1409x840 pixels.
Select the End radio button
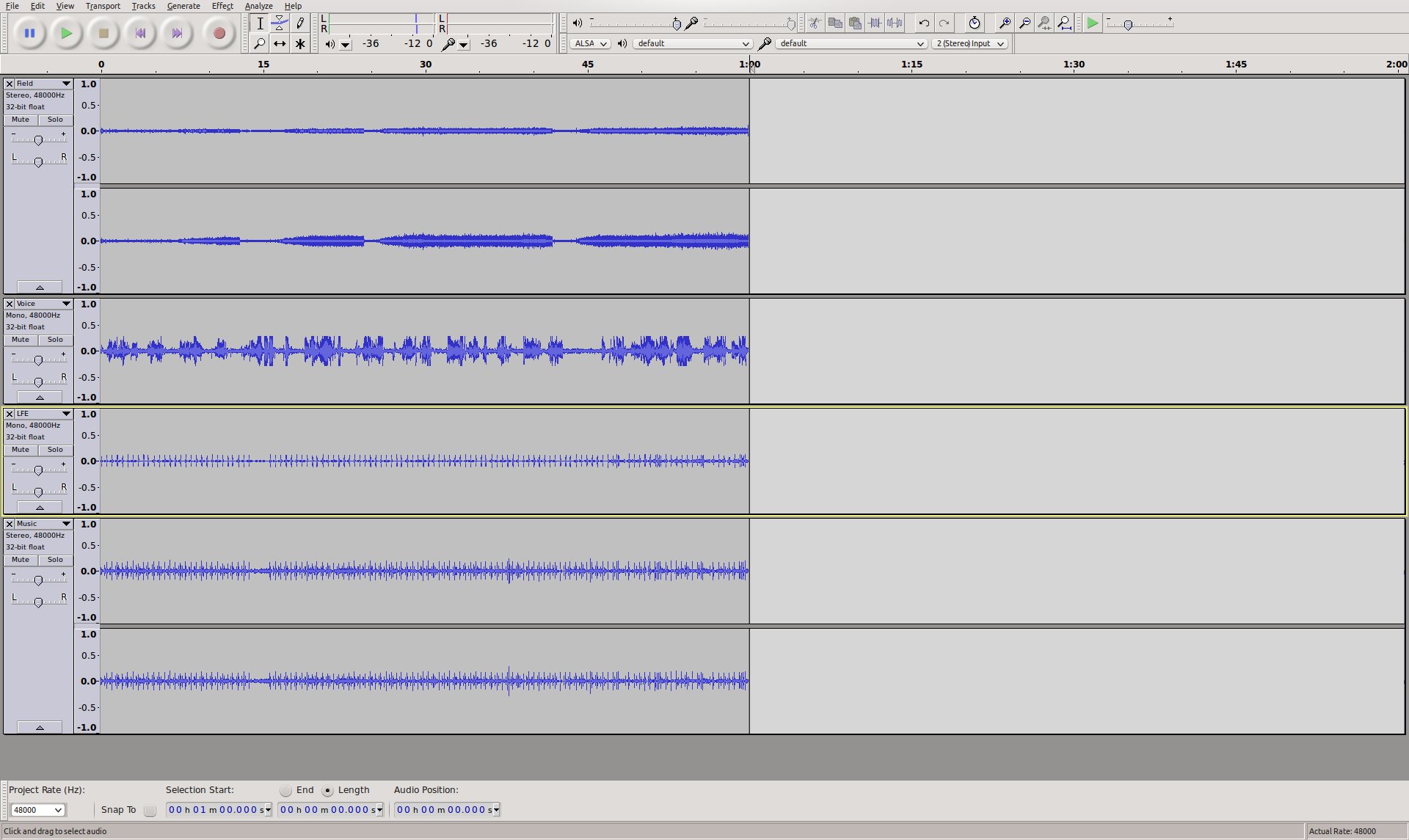point(285,790)
